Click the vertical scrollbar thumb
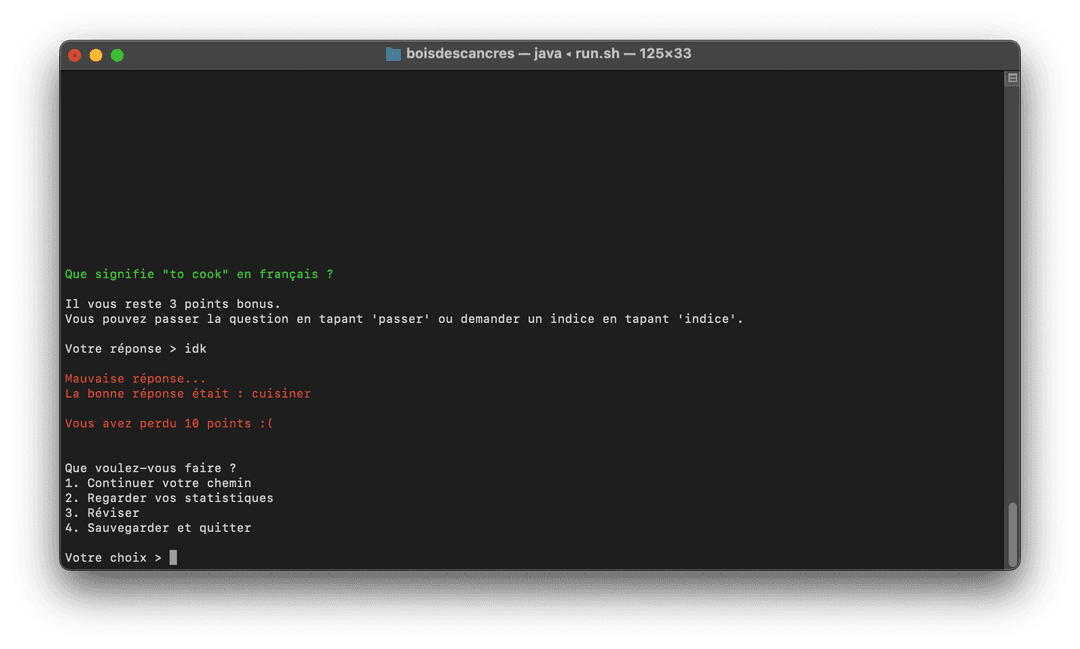Viewport: 1080px width, 649px height. pyautogui.click(x=1012, y=533)
